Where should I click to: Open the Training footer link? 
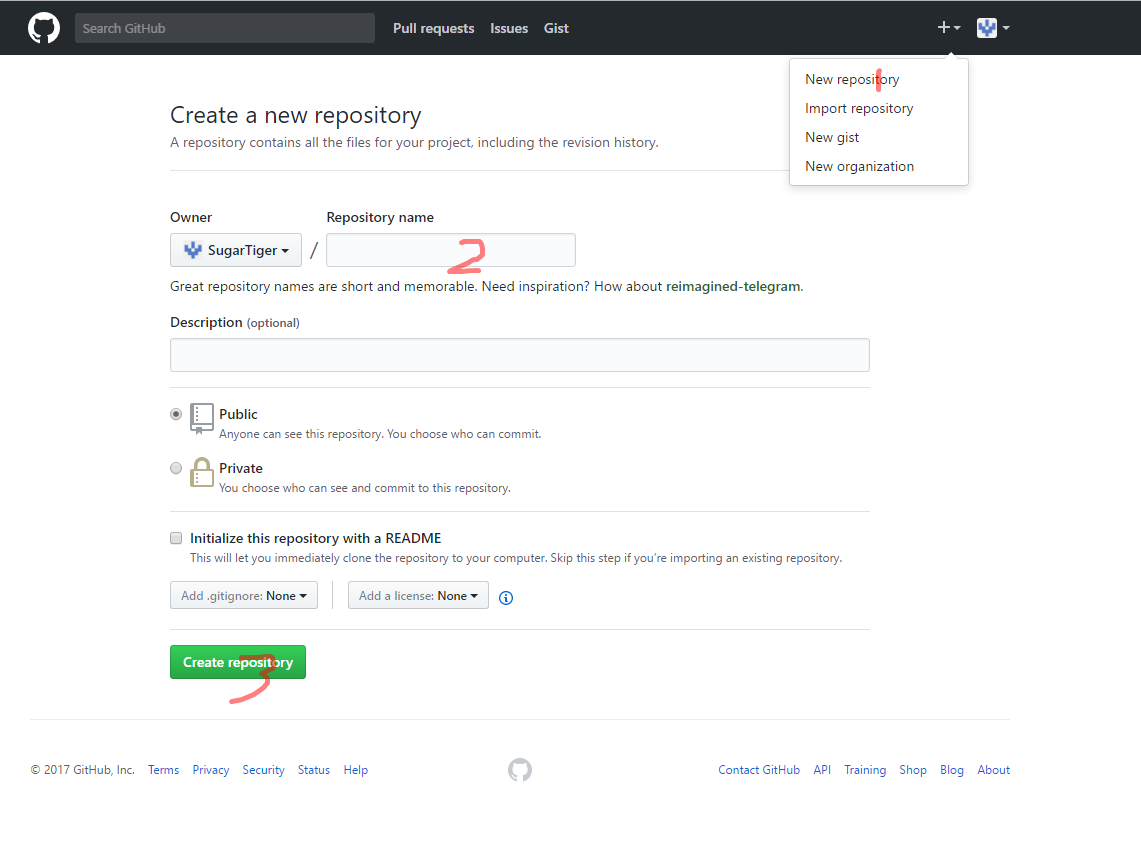pos(865,770)
